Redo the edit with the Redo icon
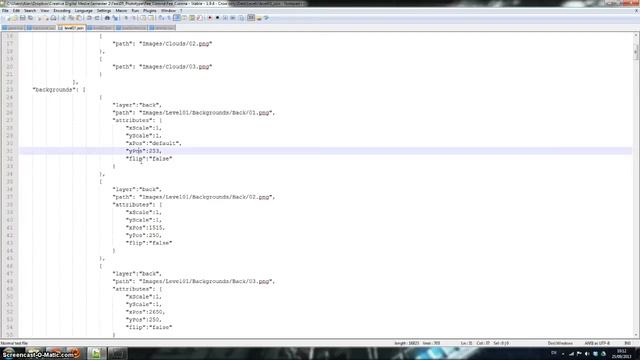 (97, 18)
